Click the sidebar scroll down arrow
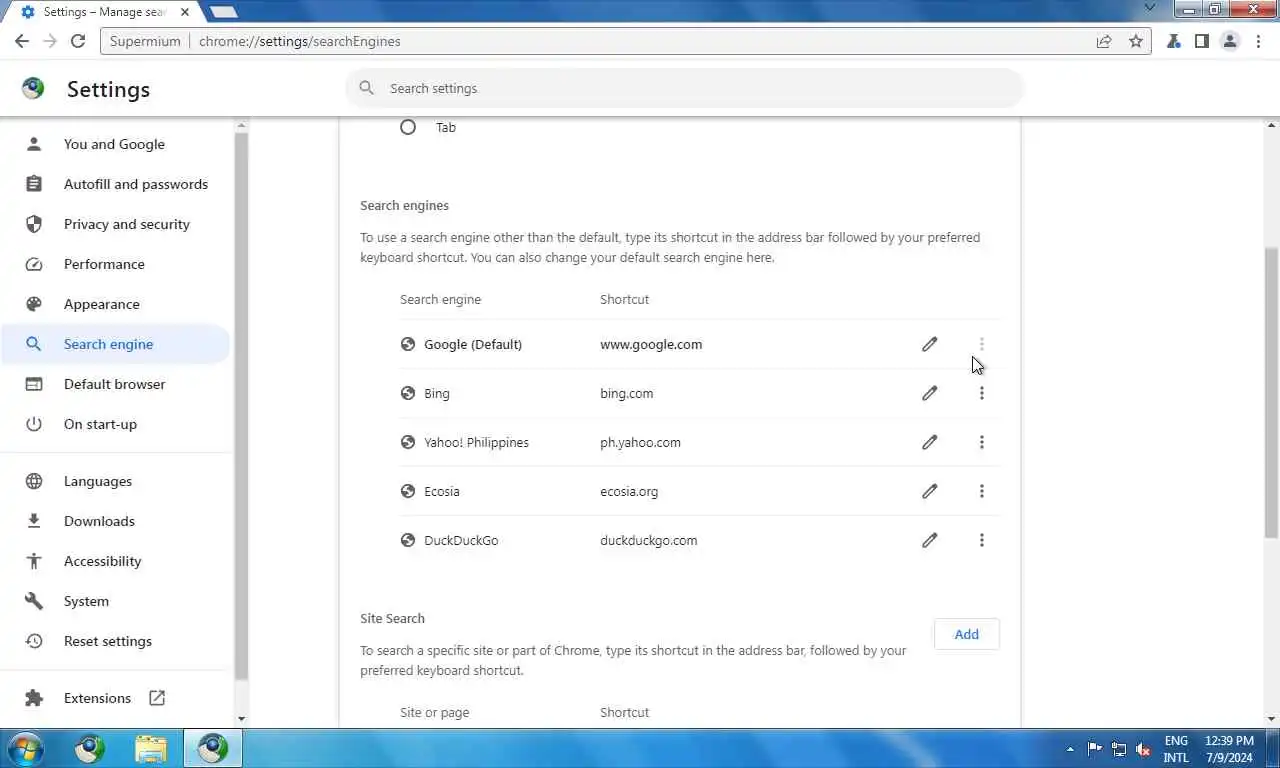The width and height of the screenshot is (1280, 768). [x=241, y=719]
